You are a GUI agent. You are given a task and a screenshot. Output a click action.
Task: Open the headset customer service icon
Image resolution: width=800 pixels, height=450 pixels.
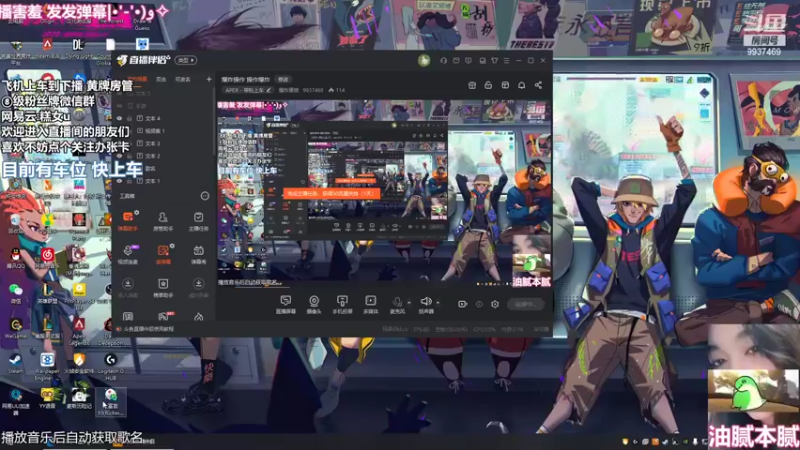pyautogui.click(x=443, y=60)
